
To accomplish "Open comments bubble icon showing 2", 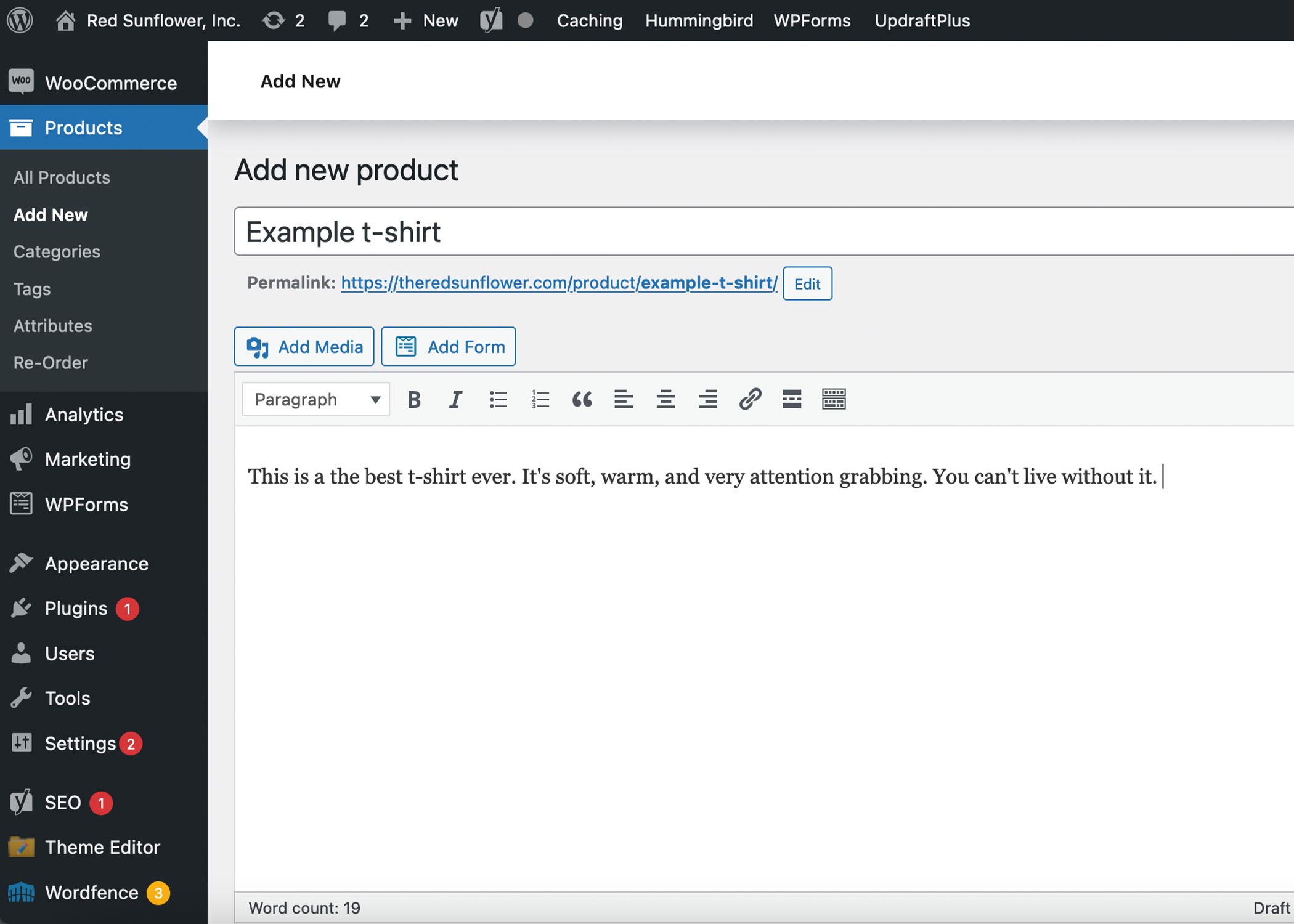I will click(337, 20).
